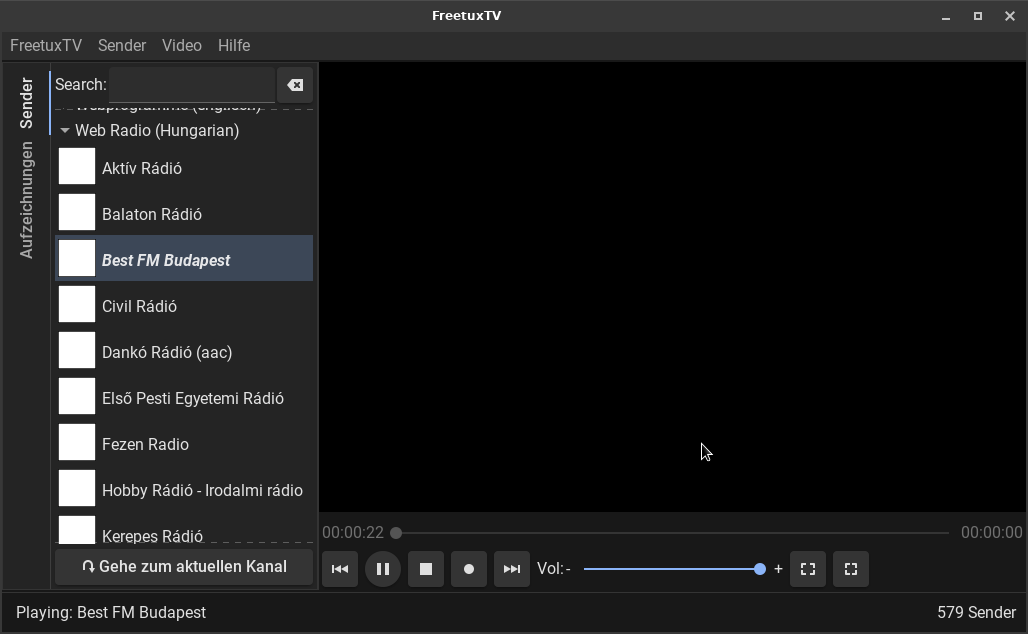Click the playback position seek bar
Viewport: 1028px width, 634px height.
[672, 533]
